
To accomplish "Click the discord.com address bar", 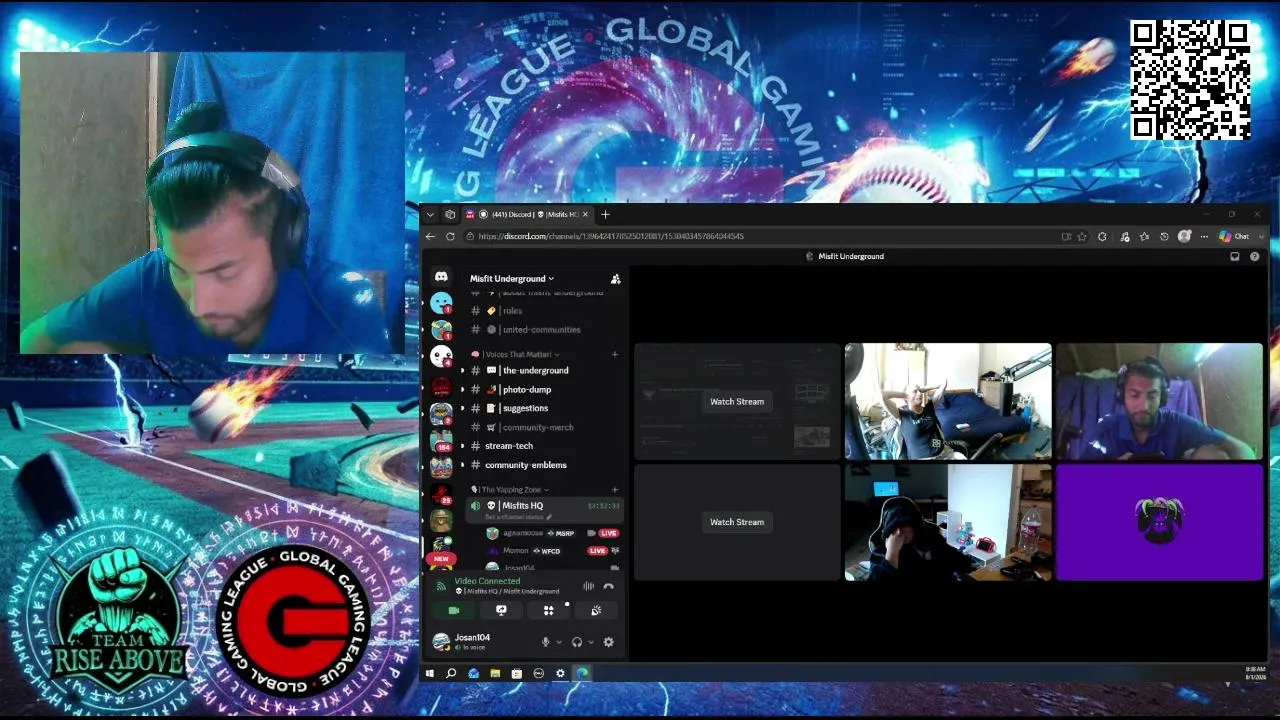I will point(760,237).
